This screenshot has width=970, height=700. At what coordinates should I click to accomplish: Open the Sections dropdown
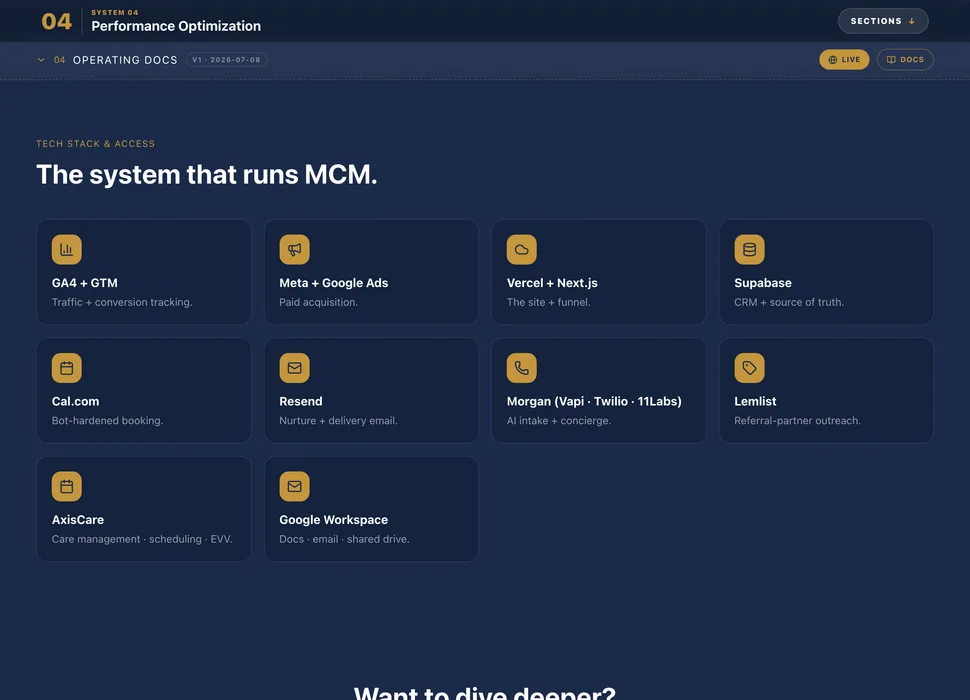[x=883, y=21]
